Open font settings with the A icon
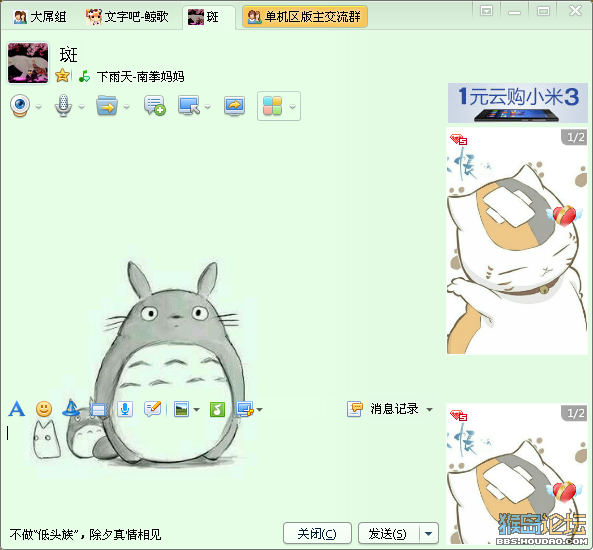This screenshot has width=593, height=550. click(x=17, y=409)
